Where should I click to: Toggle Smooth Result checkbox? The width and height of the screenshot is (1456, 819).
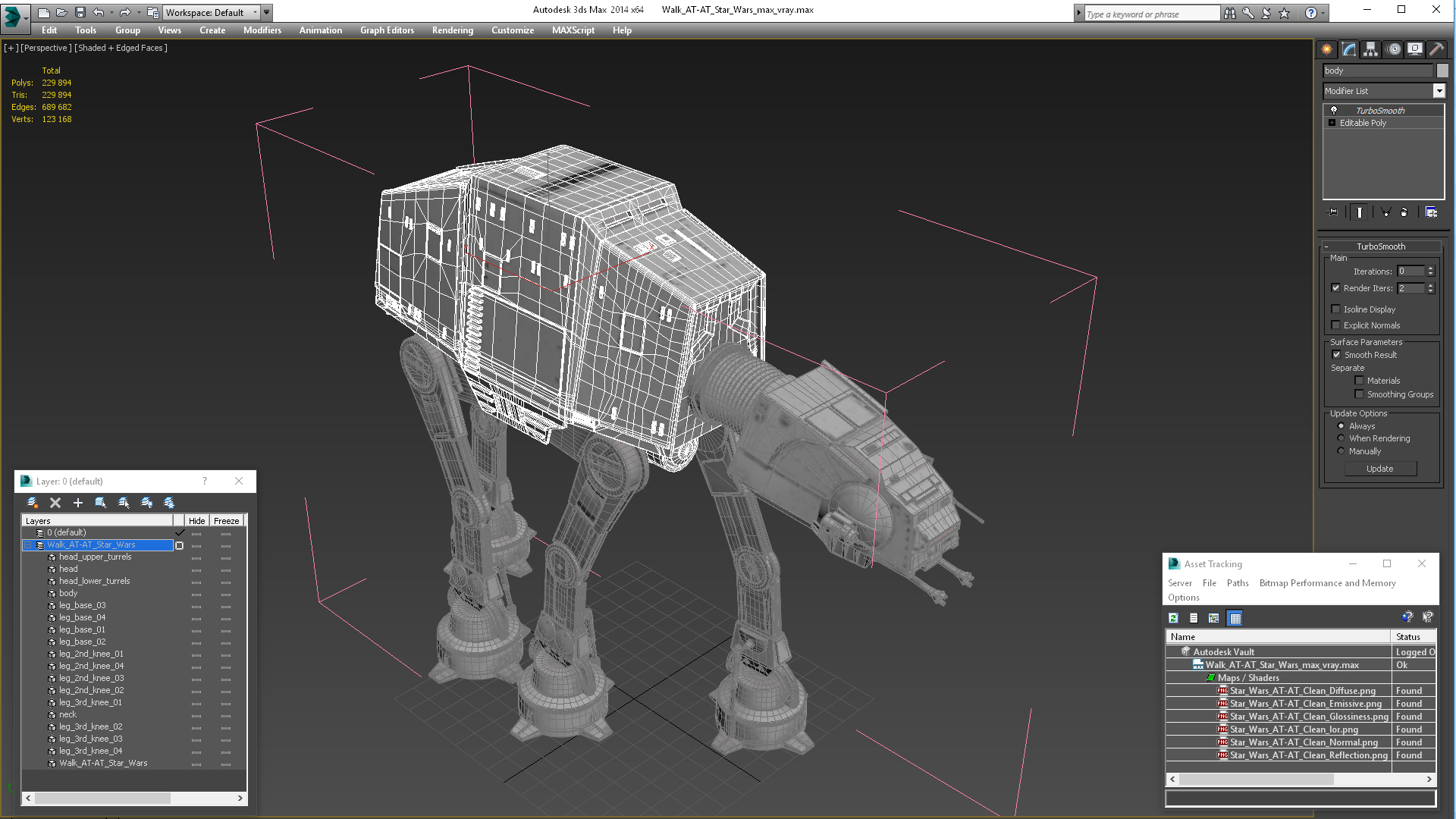coord(1337,355)
